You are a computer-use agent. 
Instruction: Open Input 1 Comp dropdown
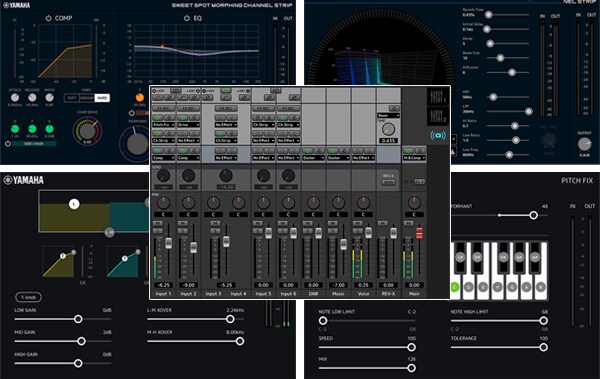[x=163, y=158]
